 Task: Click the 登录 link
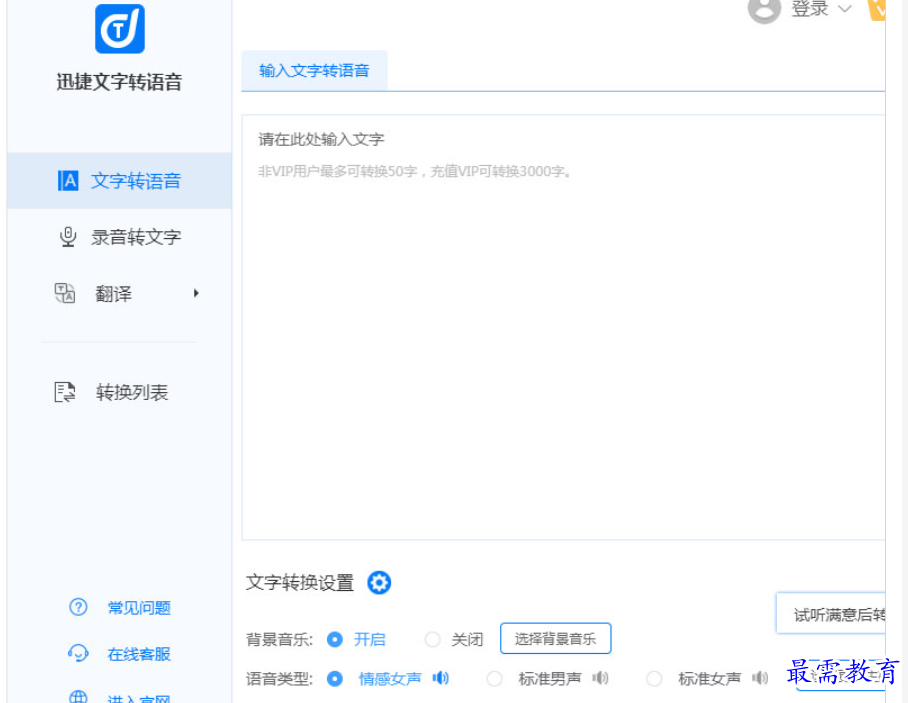click(x=809, y=8)
